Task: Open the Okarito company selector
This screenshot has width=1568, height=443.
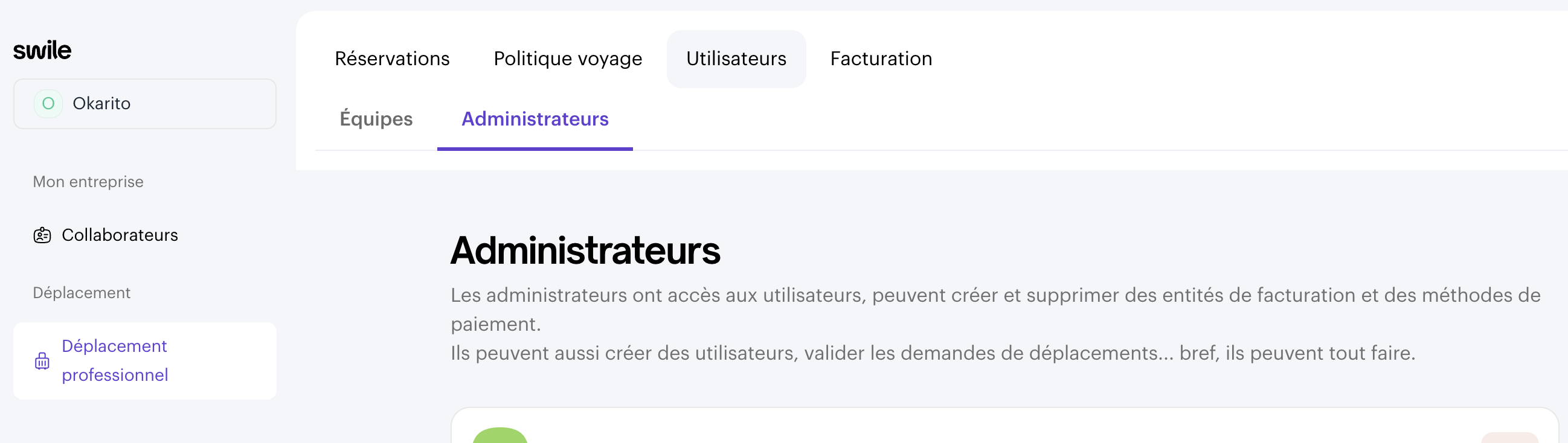Action: pyautogui.click(x=145, y=103)
